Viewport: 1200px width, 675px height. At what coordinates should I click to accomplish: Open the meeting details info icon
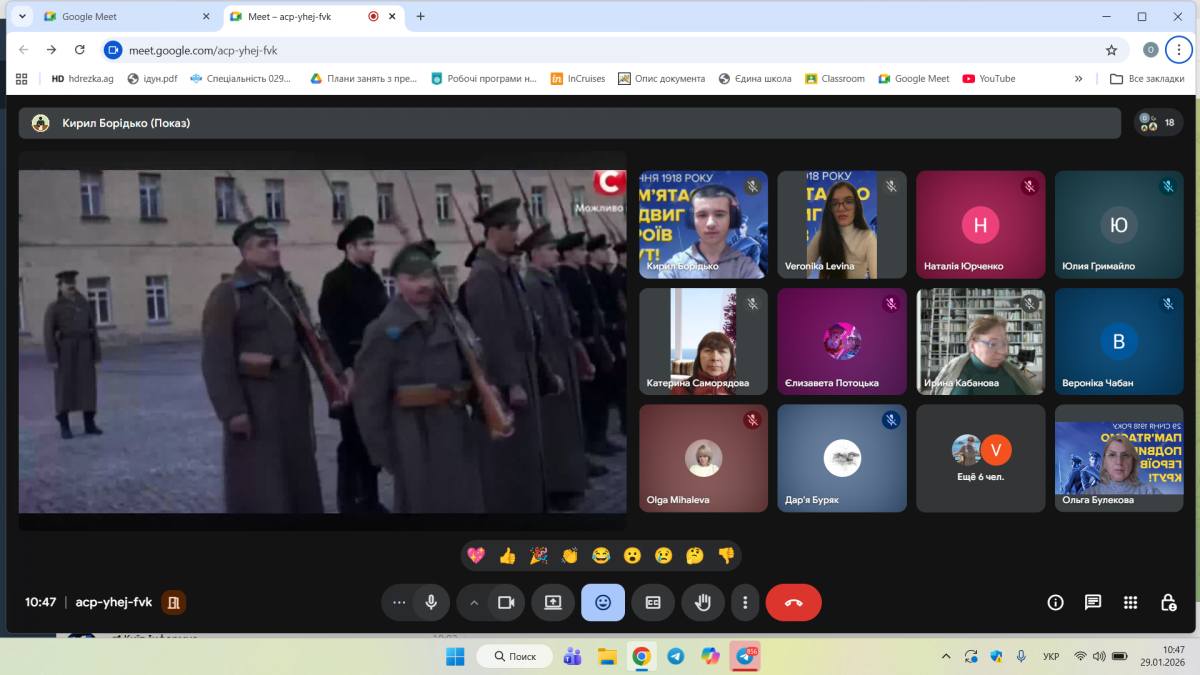point(1055,602)
